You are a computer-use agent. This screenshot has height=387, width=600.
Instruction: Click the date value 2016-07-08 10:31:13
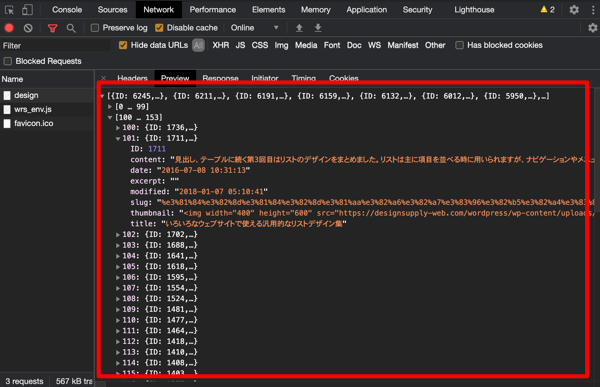tap(204, 170)
